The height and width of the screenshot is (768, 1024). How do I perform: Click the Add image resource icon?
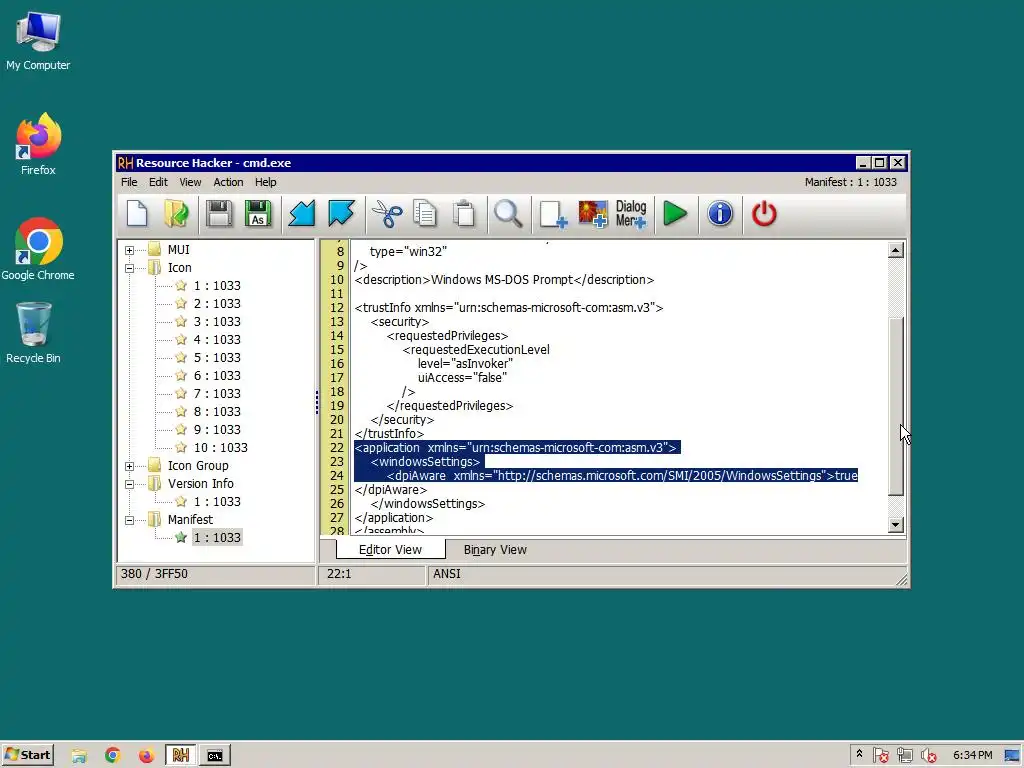point(592,214)
